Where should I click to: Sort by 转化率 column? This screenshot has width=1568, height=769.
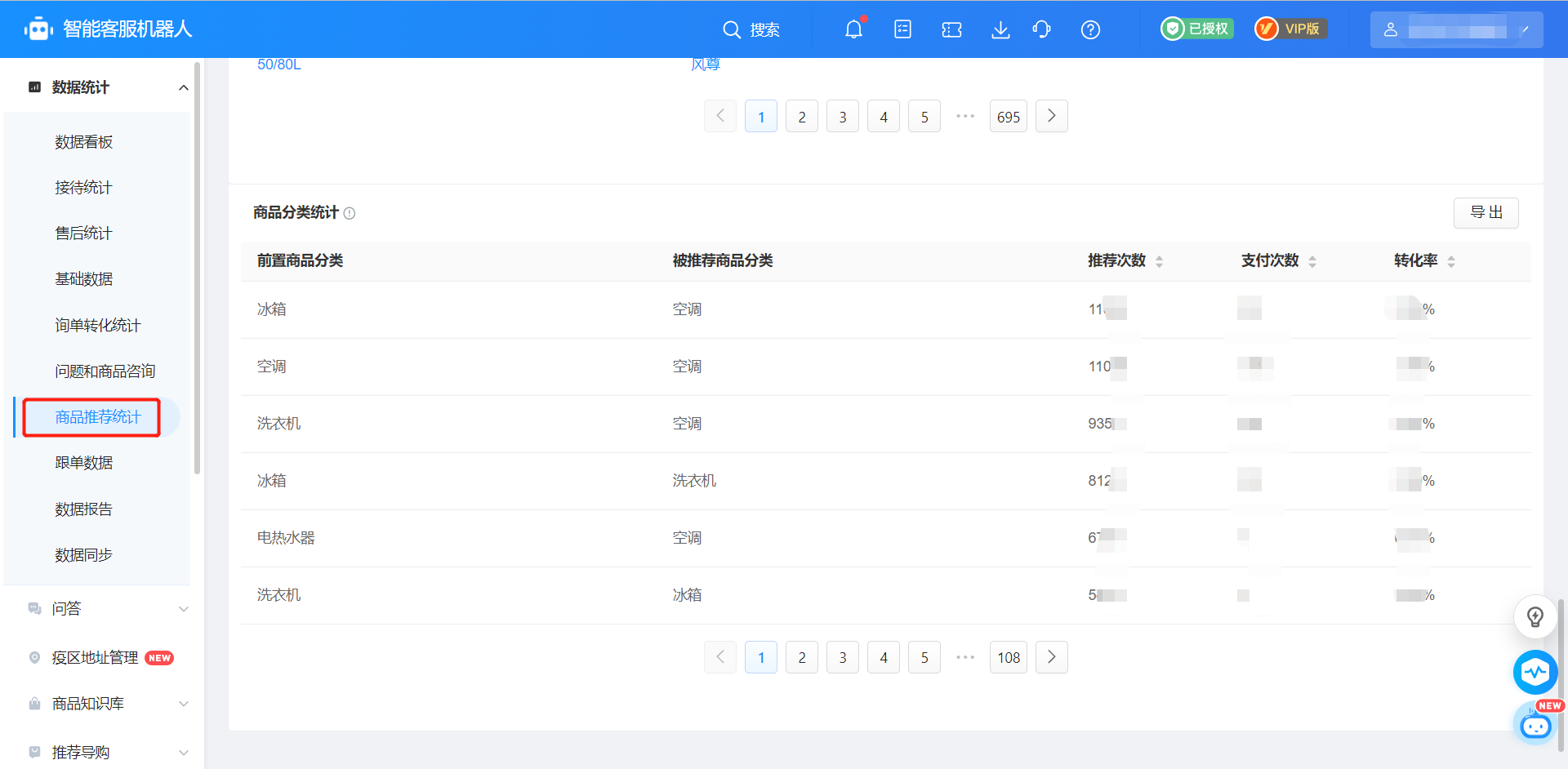[1451, 261]
